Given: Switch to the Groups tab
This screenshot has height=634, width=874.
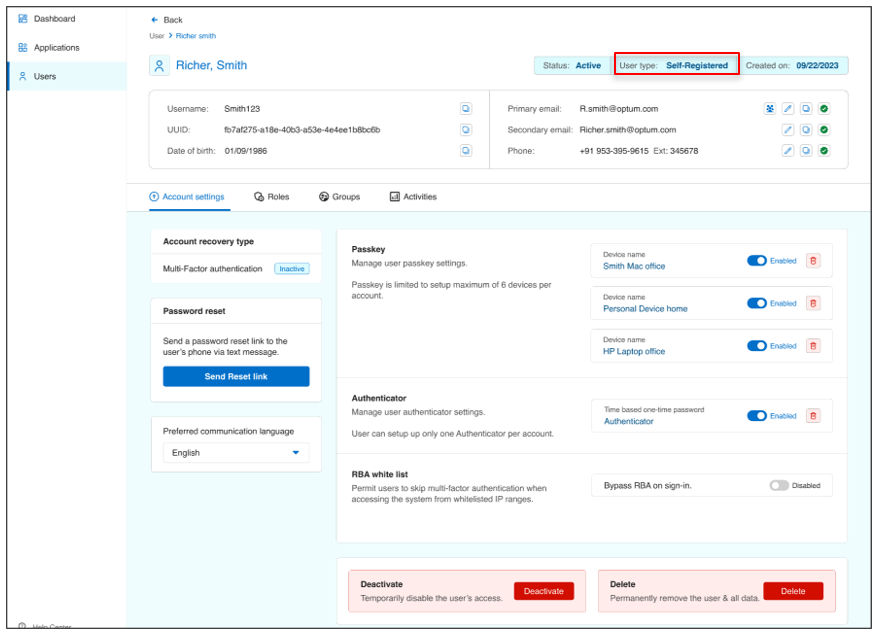Looking at the screenshot, I should click(x=339, y=197).
